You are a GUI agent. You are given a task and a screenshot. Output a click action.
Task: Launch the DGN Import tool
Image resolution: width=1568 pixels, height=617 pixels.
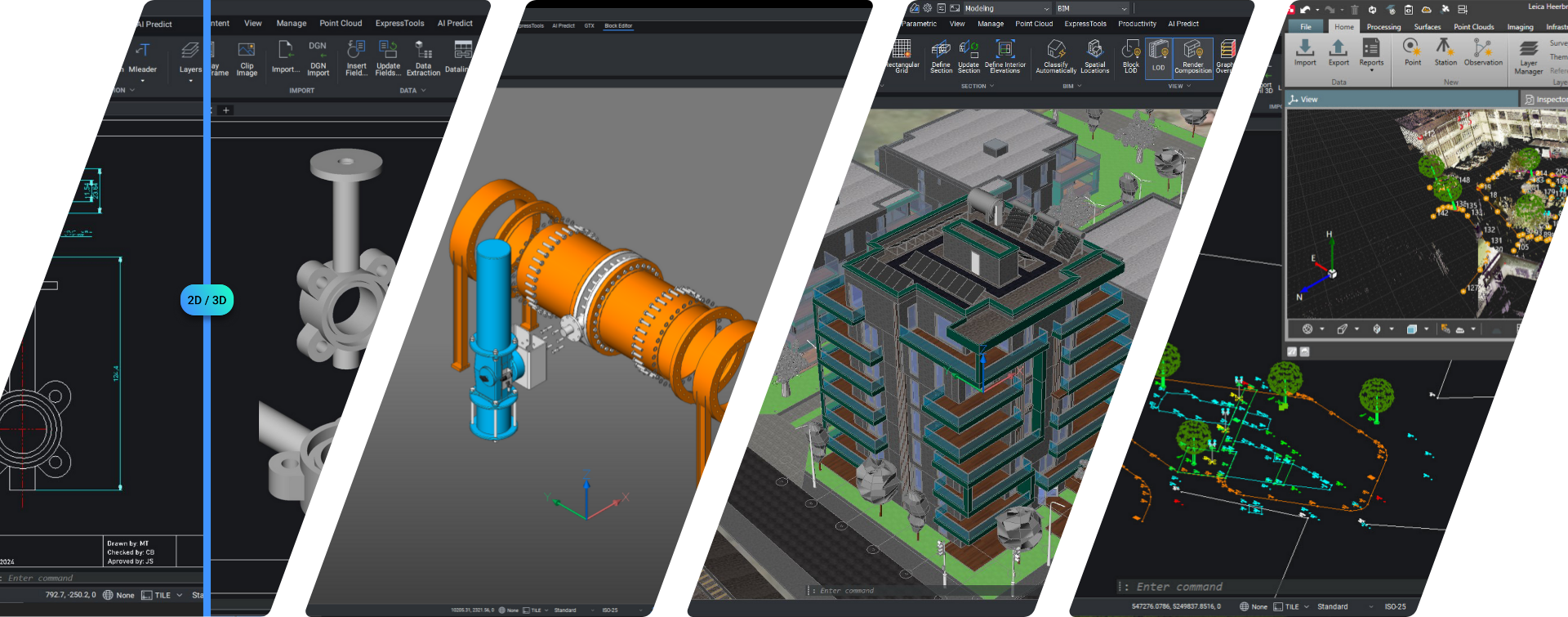click(x=318, y=59)
